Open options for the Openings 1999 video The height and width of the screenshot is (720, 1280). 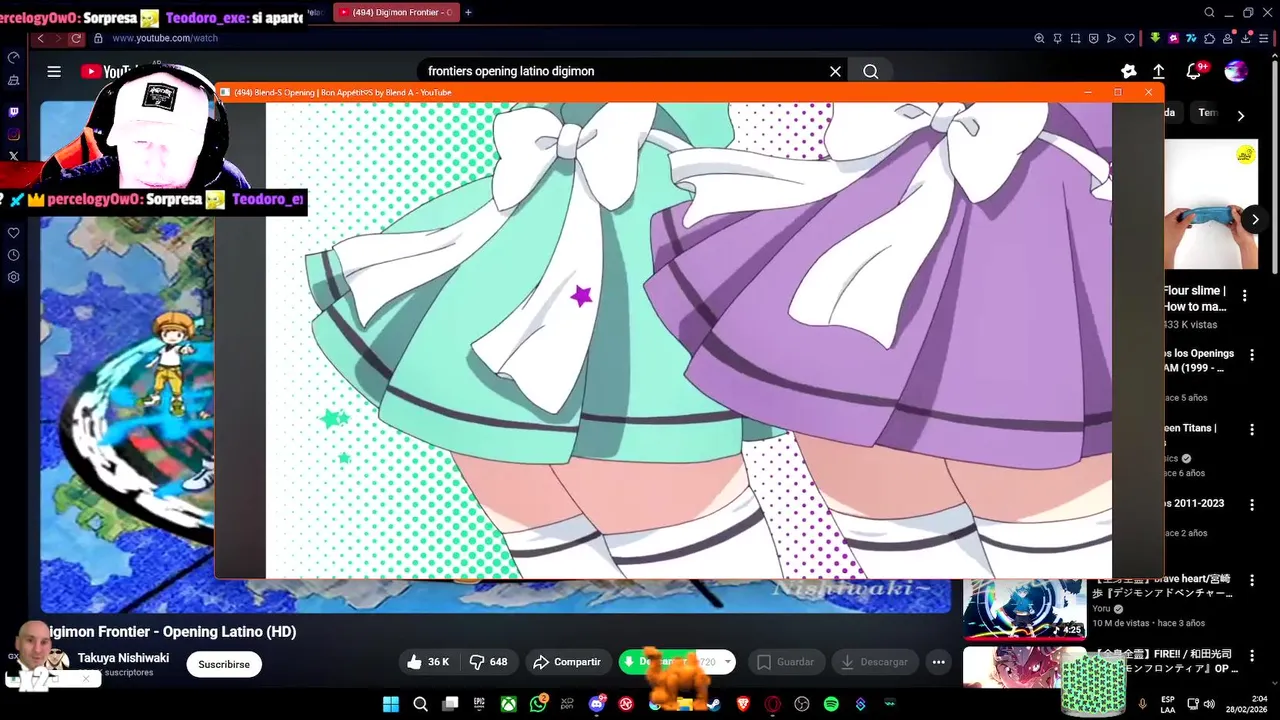tap(1251, 355)
